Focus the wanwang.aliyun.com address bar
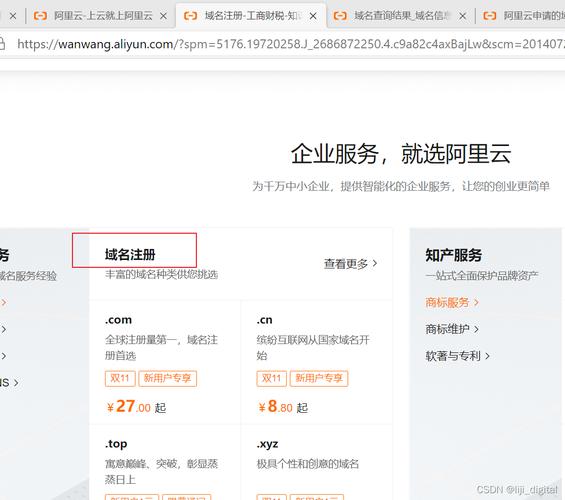This screenshot has width=565, height=500. [x=290, y=44]
